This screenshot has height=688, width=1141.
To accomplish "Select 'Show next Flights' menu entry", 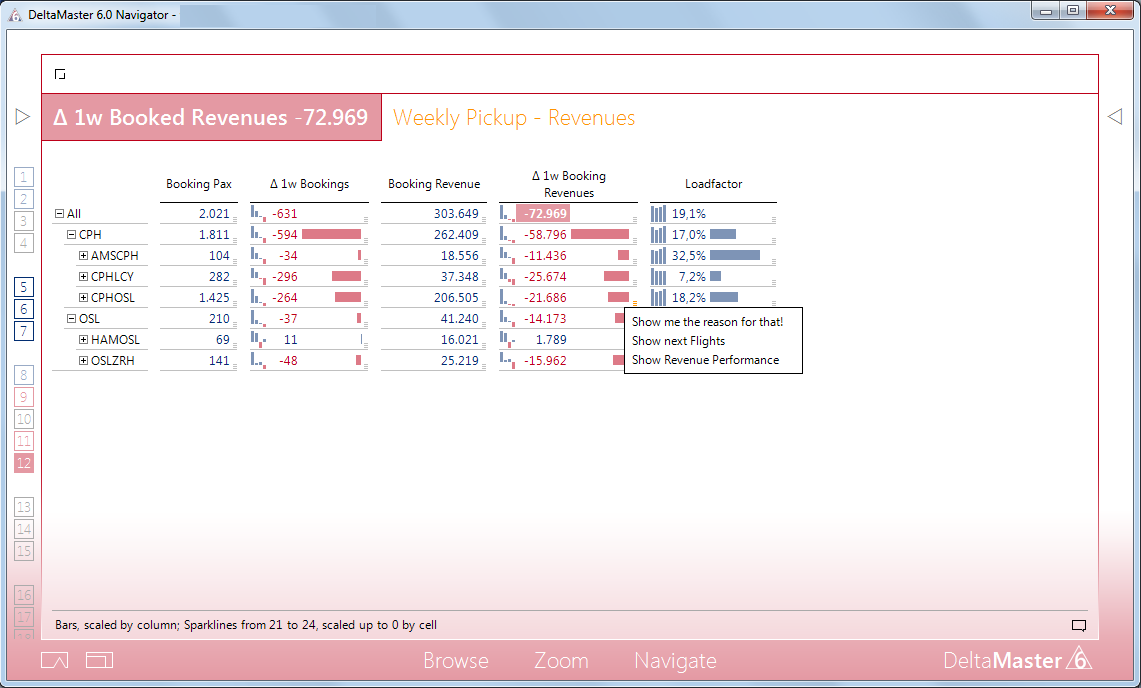I will click(678, 341).
